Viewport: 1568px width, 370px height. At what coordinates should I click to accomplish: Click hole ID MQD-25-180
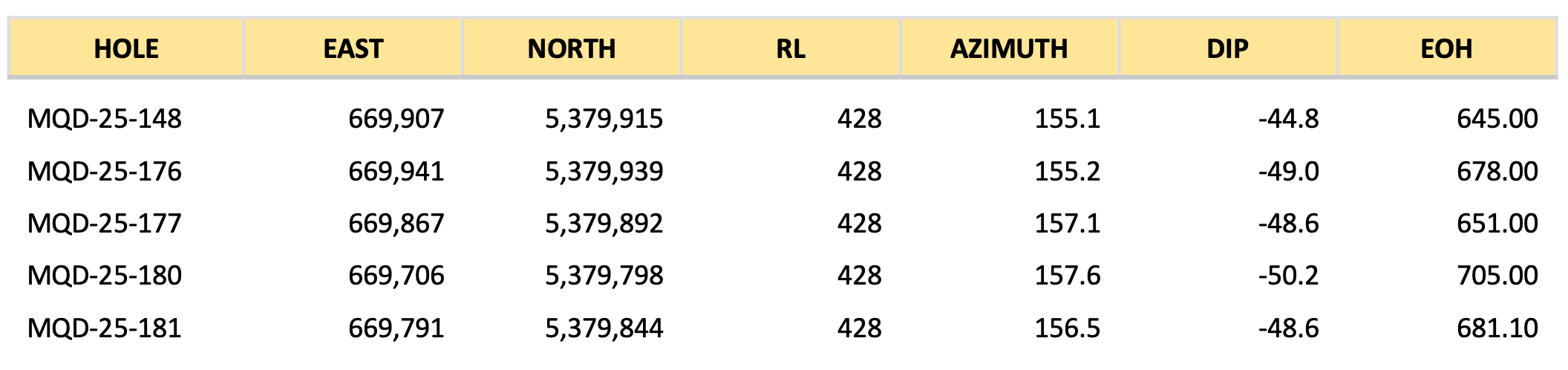coord(105,276)
